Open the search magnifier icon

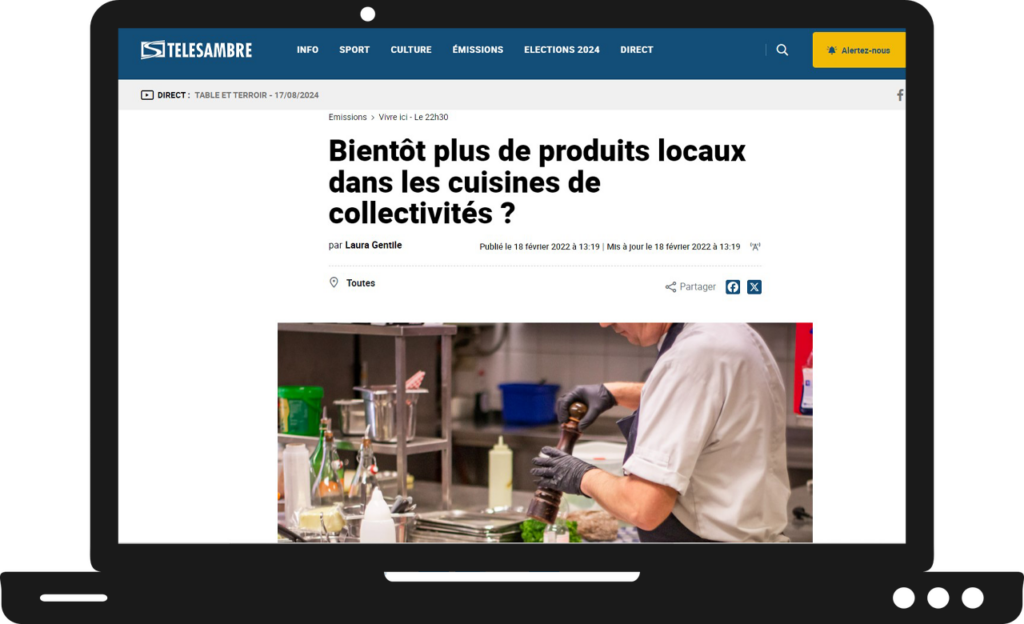point(782,50)
